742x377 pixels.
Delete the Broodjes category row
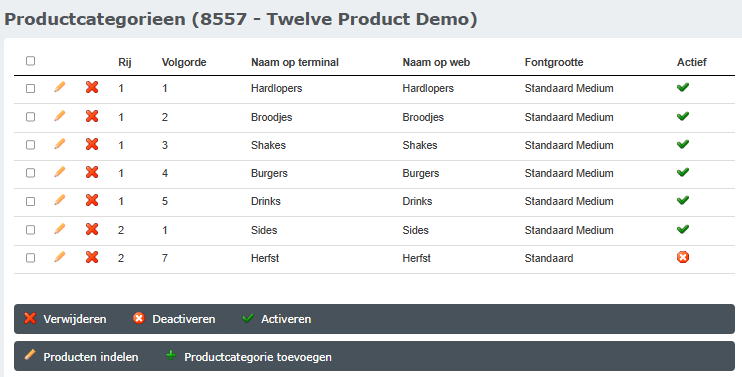pyautogui.click(x=92, y=116)
